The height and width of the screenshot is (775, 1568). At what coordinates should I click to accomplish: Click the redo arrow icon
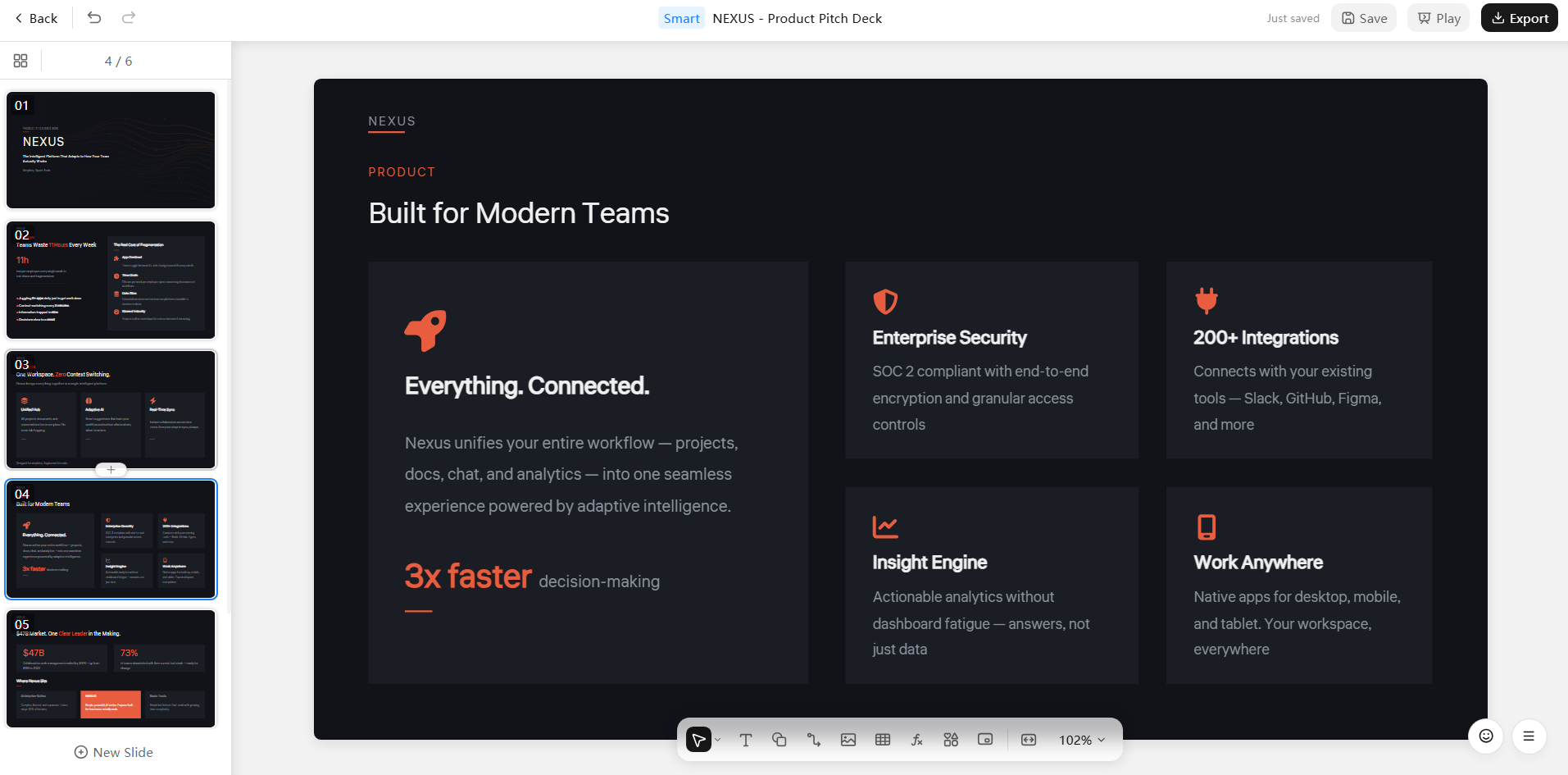click(129, 18)
